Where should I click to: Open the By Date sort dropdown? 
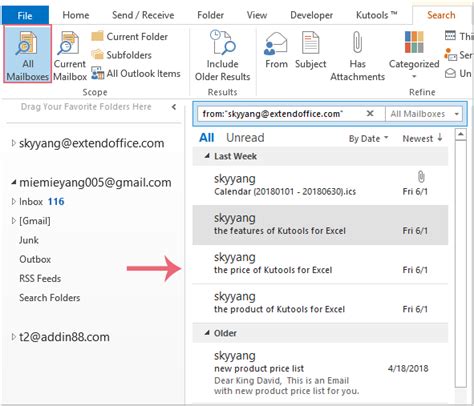pos(368,138)
